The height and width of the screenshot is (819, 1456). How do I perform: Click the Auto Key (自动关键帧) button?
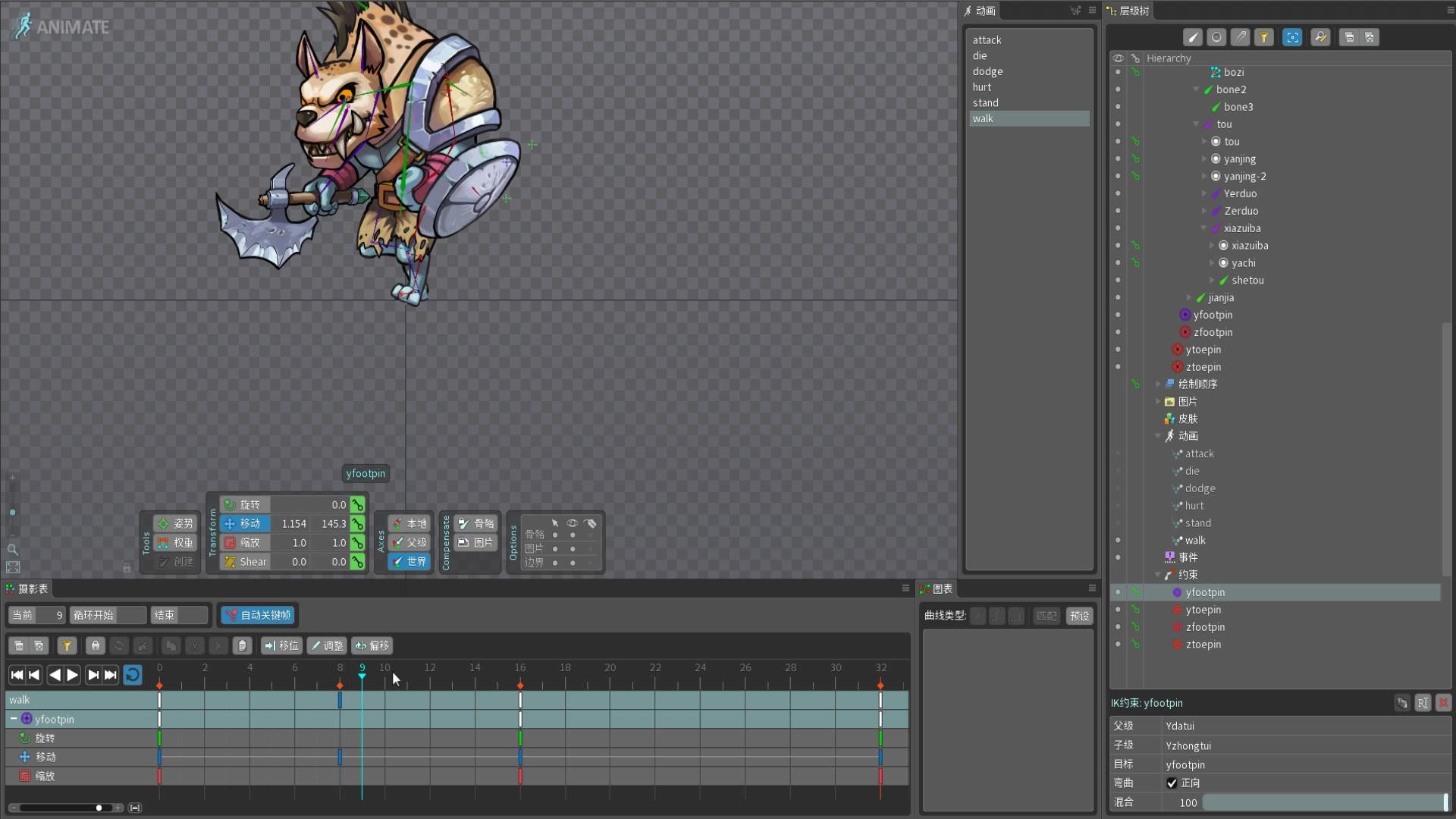(x=258, y=615)
